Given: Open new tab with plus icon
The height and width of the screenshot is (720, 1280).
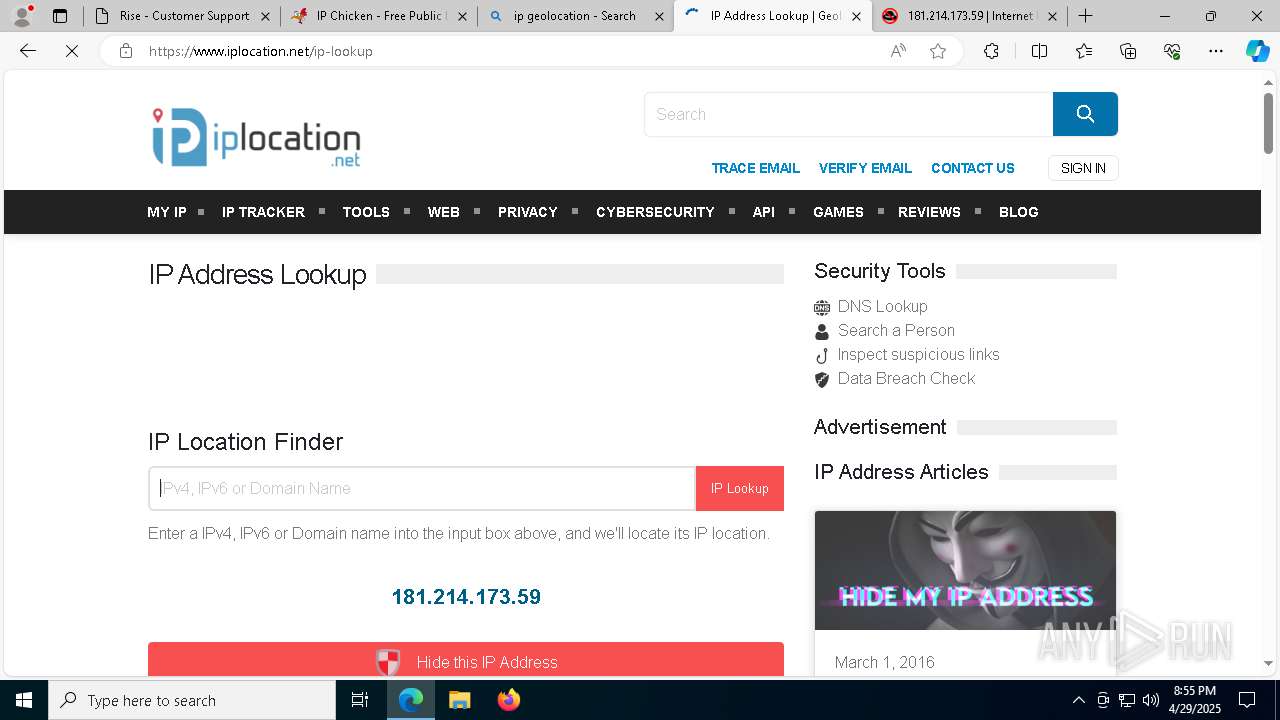Looking at the screenshot, I should pos(1085,16).
